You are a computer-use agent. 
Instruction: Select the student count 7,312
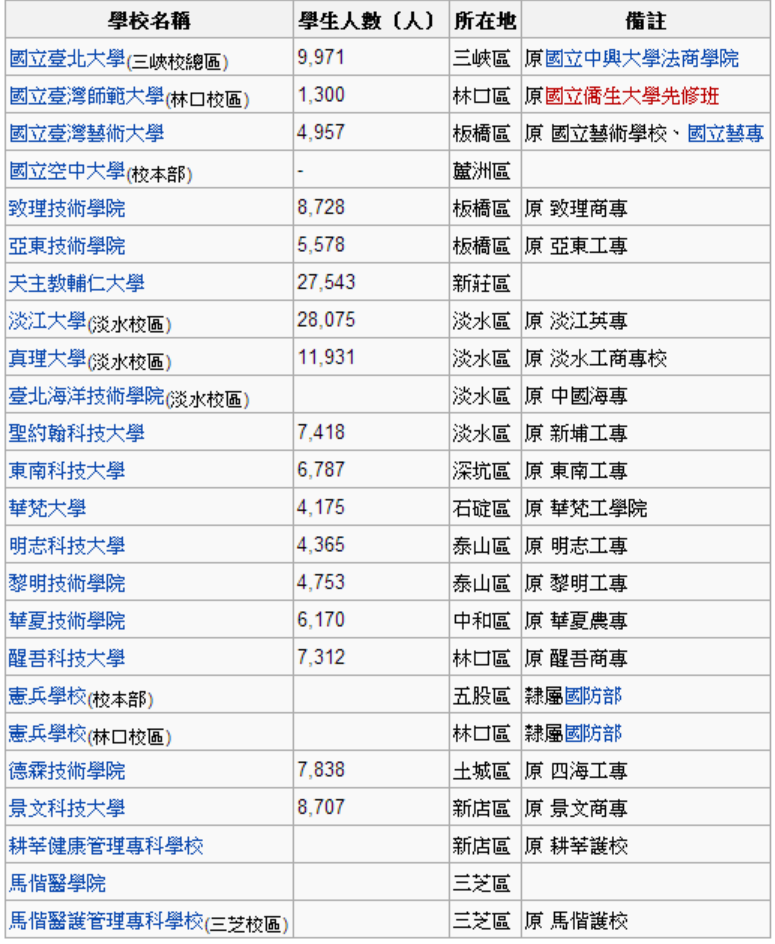(x=320, y=657)
